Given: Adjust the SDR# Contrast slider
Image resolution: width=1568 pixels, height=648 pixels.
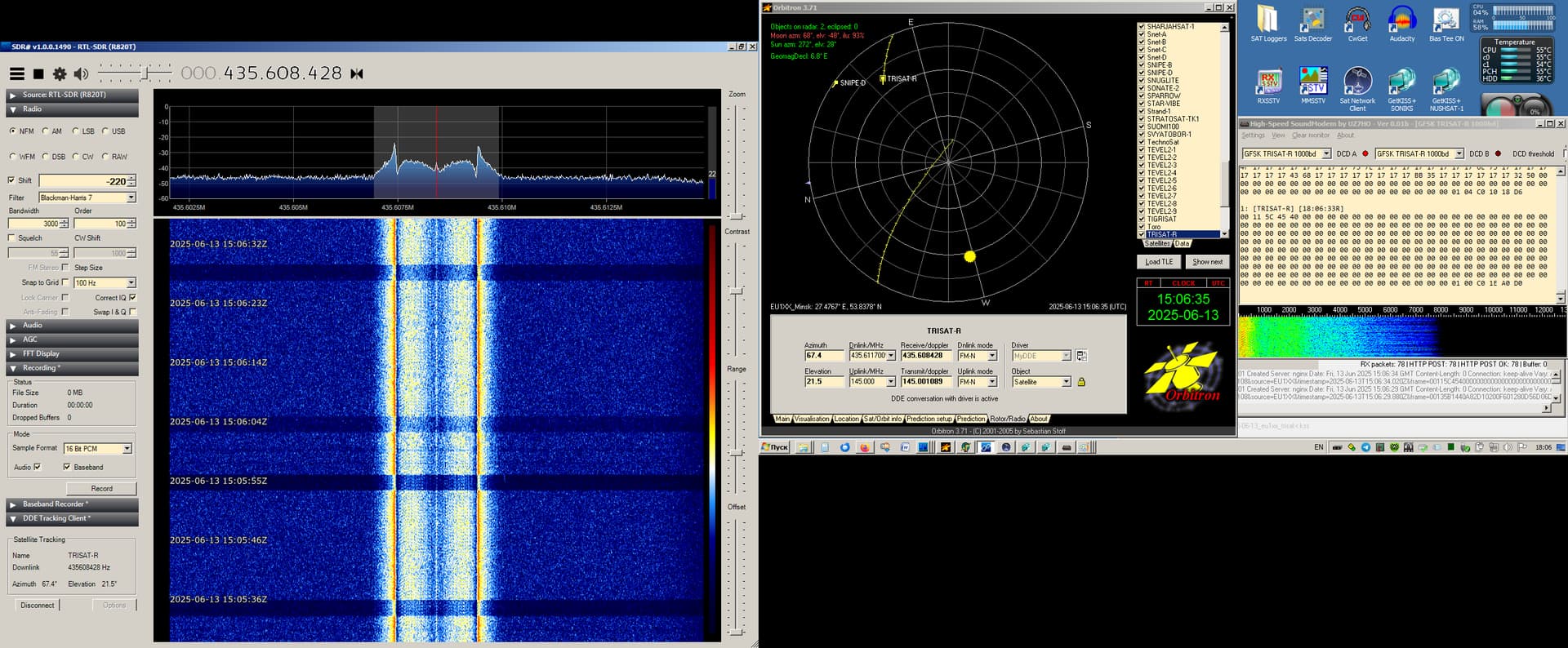Looking at the screenshot, I should tap(737, 291).
